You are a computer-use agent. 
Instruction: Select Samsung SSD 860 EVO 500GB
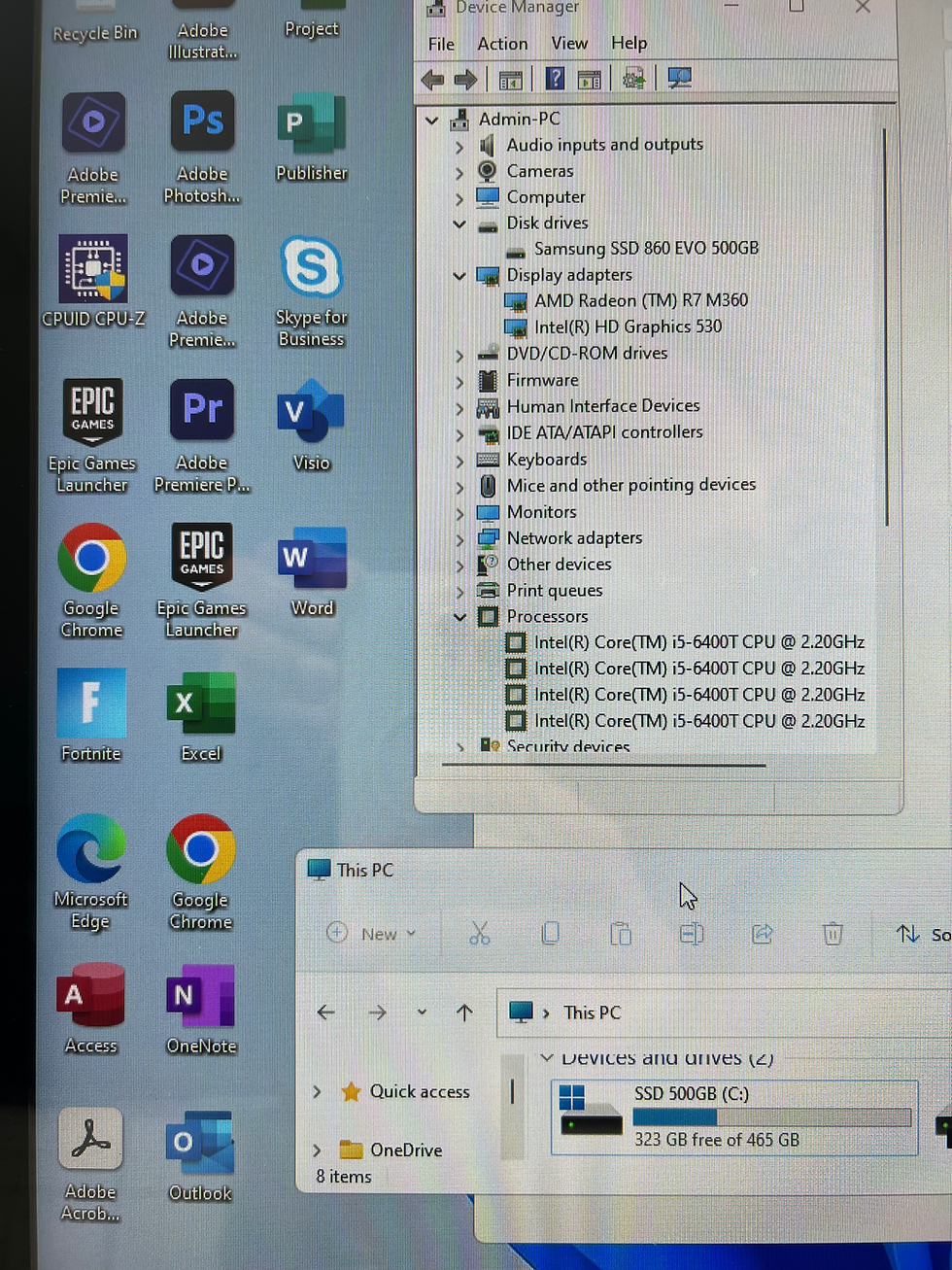(646, 249)
